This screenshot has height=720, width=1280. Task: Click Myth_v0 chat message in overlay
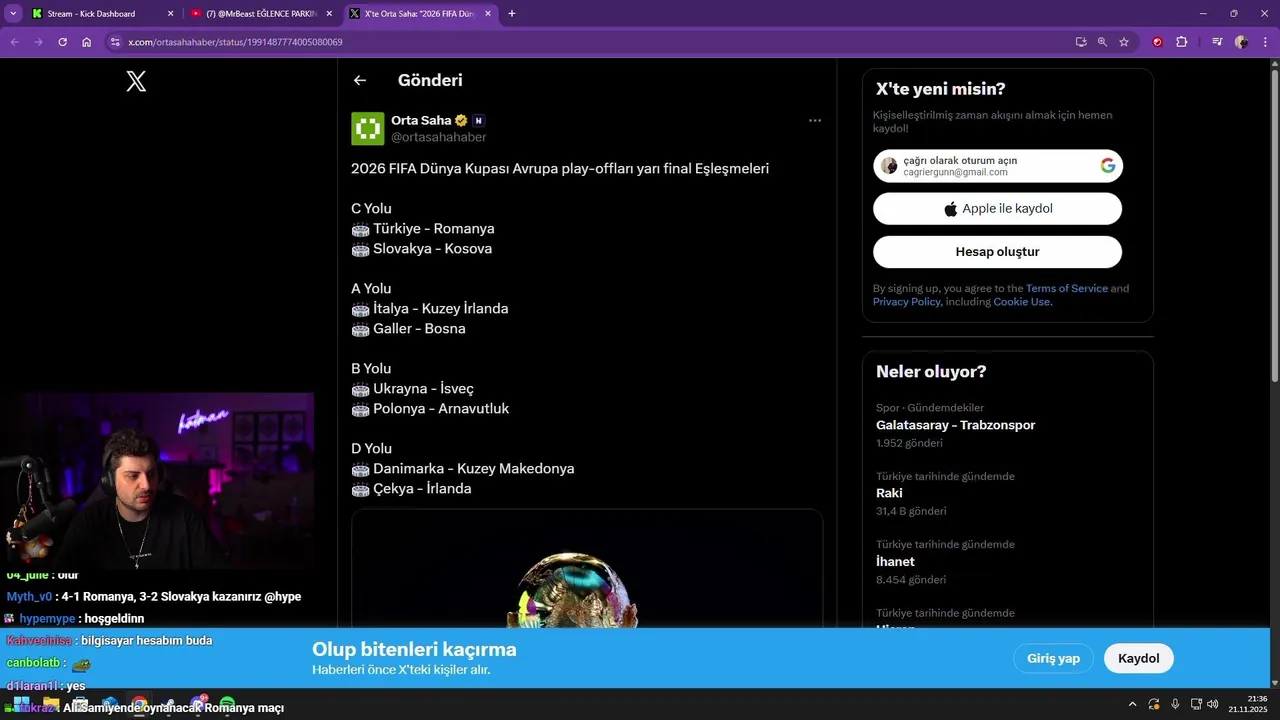coord(154,597)
